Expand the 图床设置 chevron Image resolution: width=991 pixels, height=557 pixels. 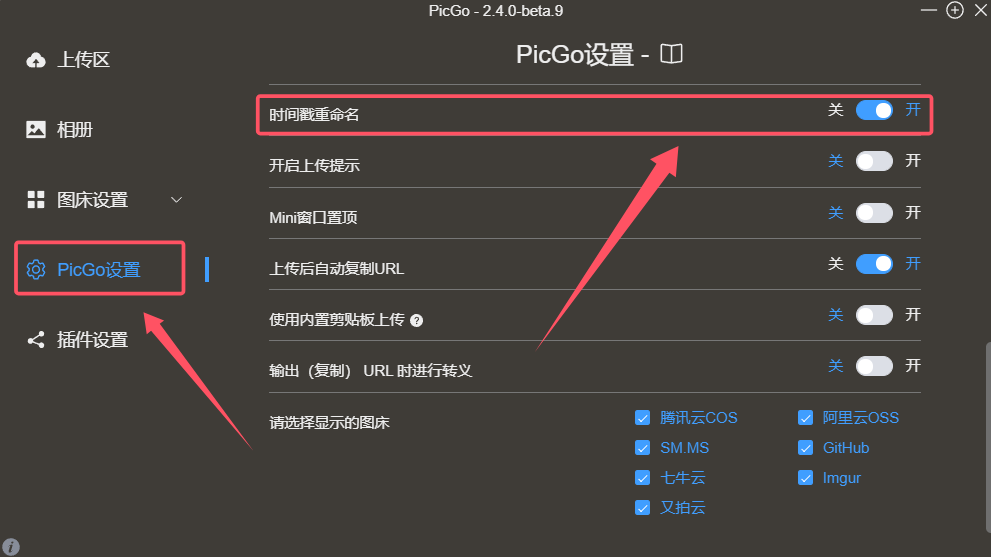click(176, 200)
